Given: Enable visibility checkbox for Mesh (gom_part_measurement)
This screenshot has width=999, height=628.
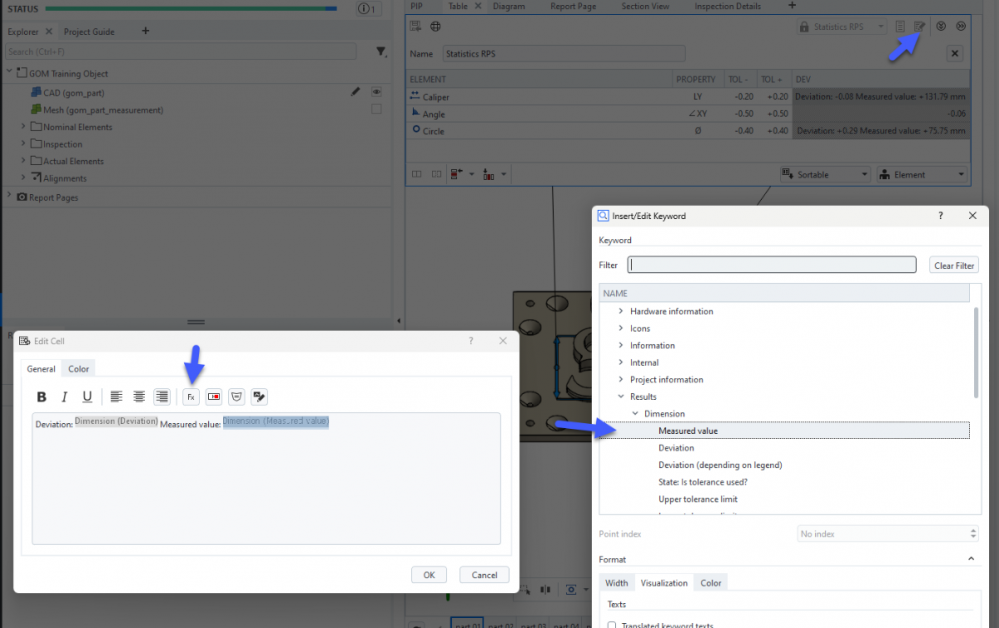Looking at the screenshot, I should coord(376,109).
